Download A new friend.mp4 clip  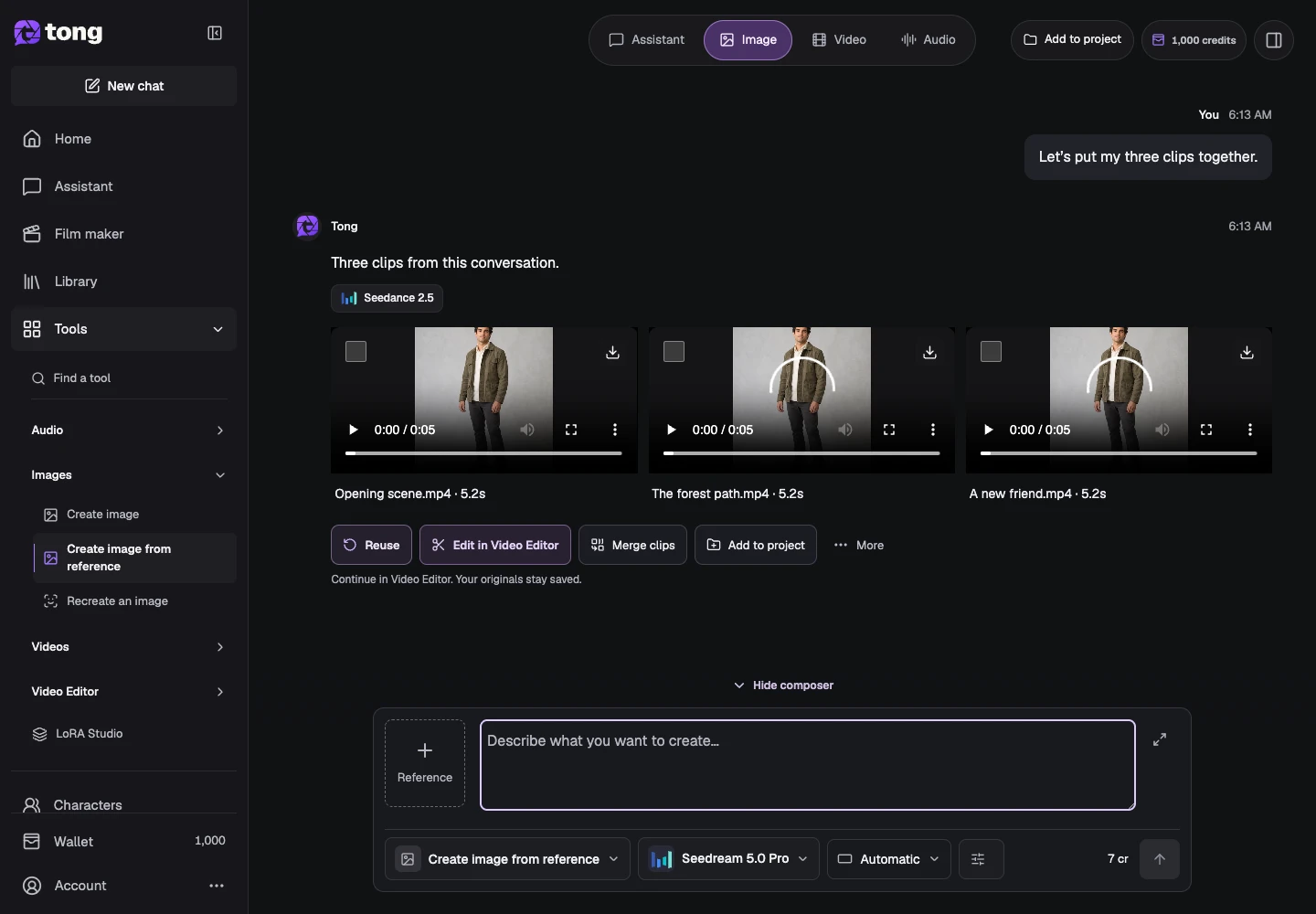[x=1247, y=352]
